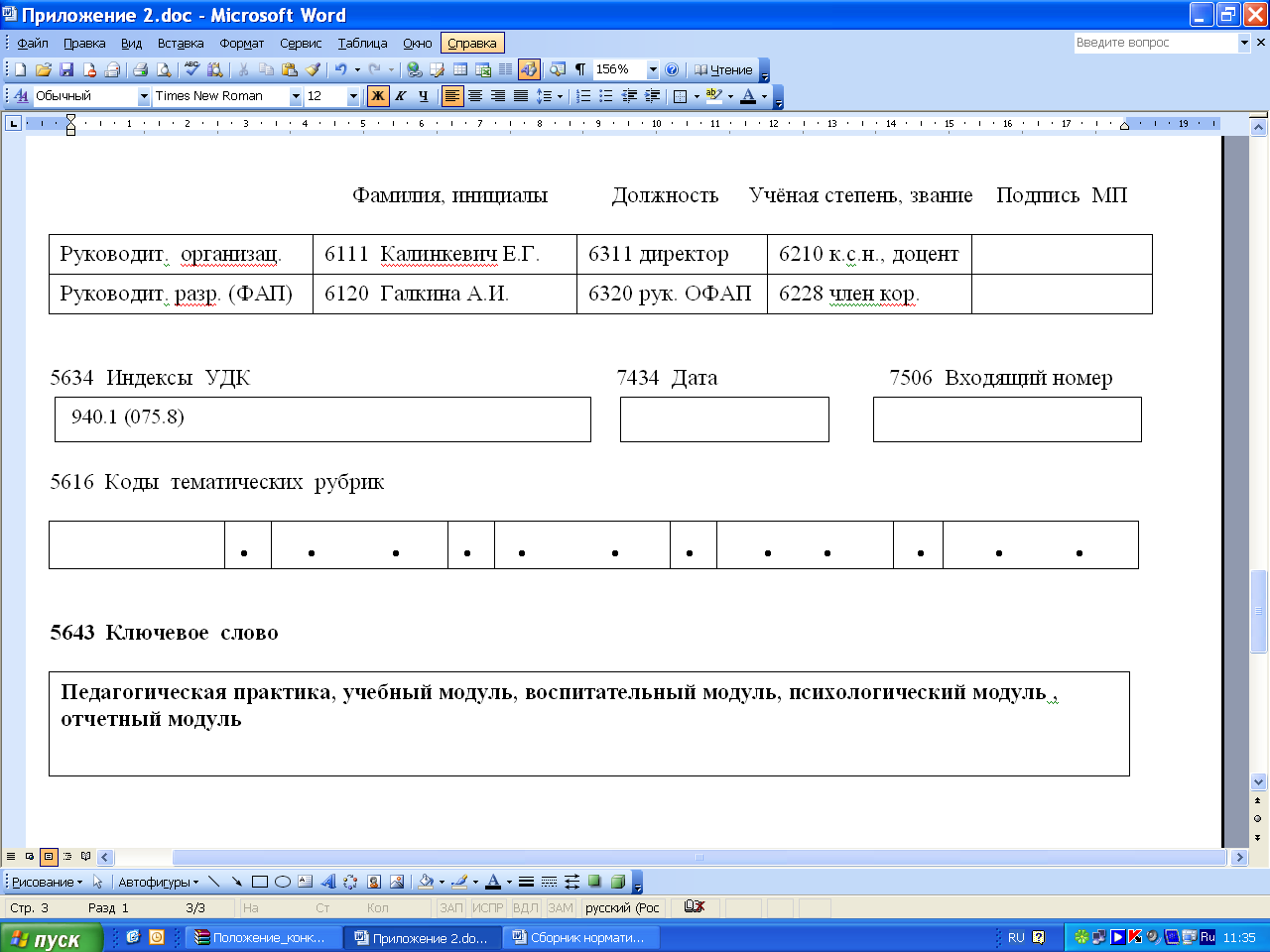Save the document with the floppy icon
Image resolution: width=1270 pixels, height=952 pixels.
click(66, 69)
